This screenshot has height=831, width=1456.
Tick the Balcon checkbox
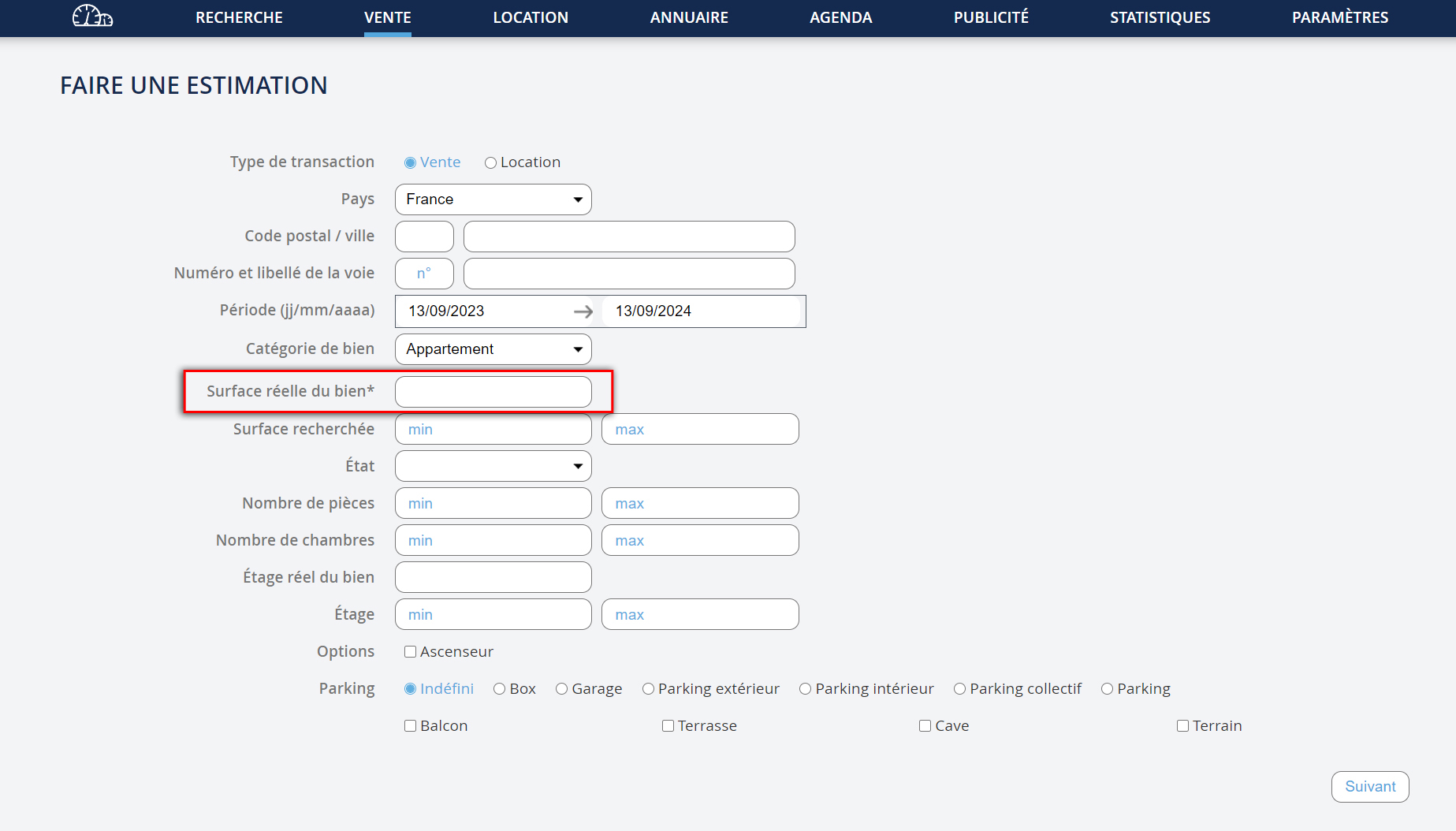tap(410, 726)
